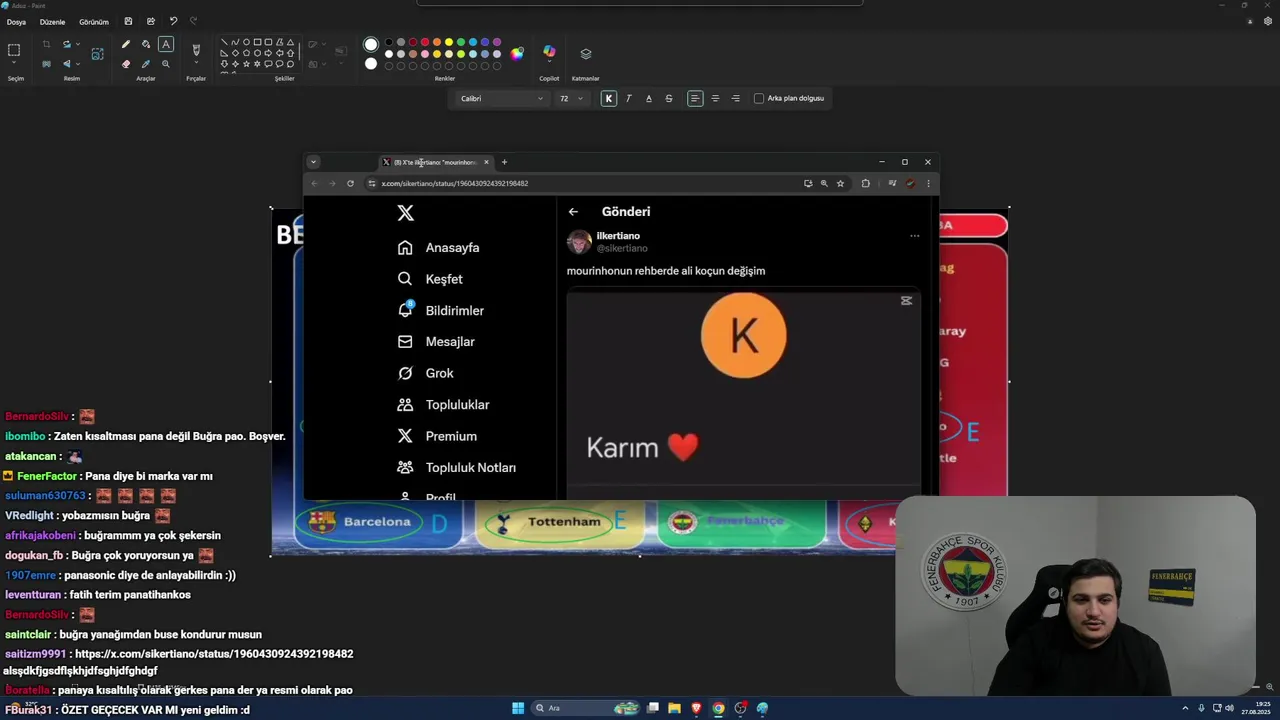Open browser tab search chevron

(x=313, y=162)
